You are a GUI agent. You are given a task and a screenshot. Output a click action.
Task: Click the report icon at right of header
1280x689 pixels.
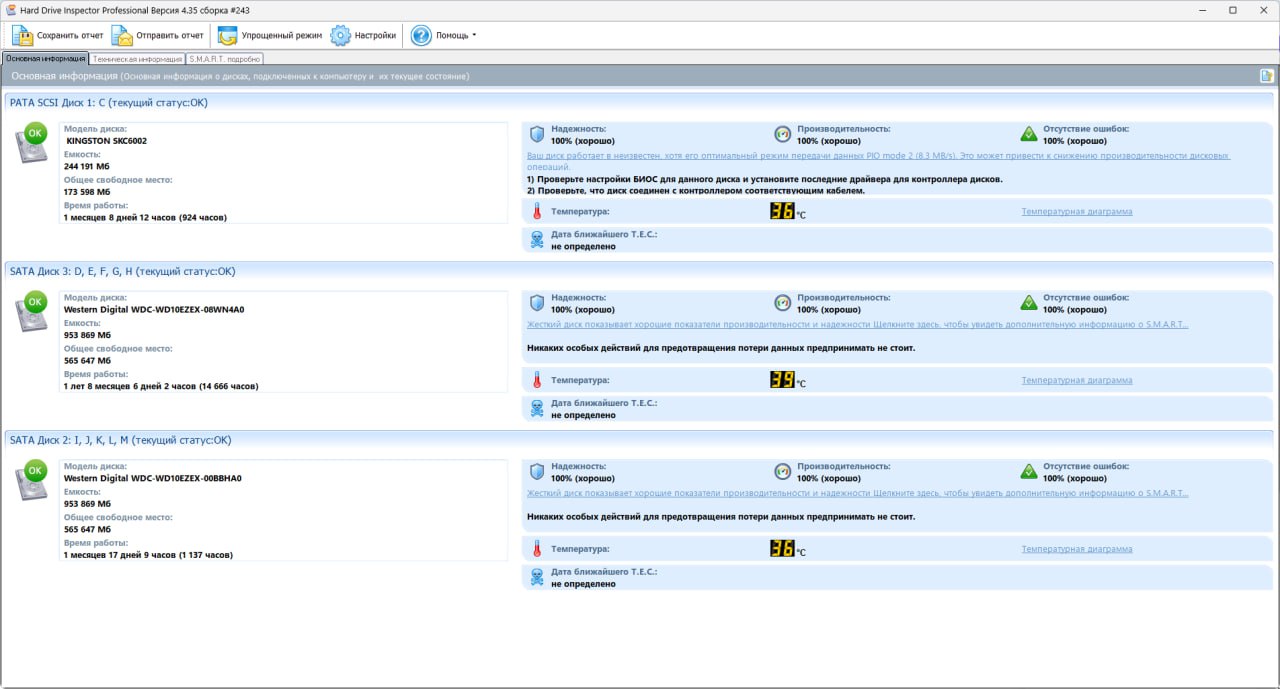(1266, 76)
